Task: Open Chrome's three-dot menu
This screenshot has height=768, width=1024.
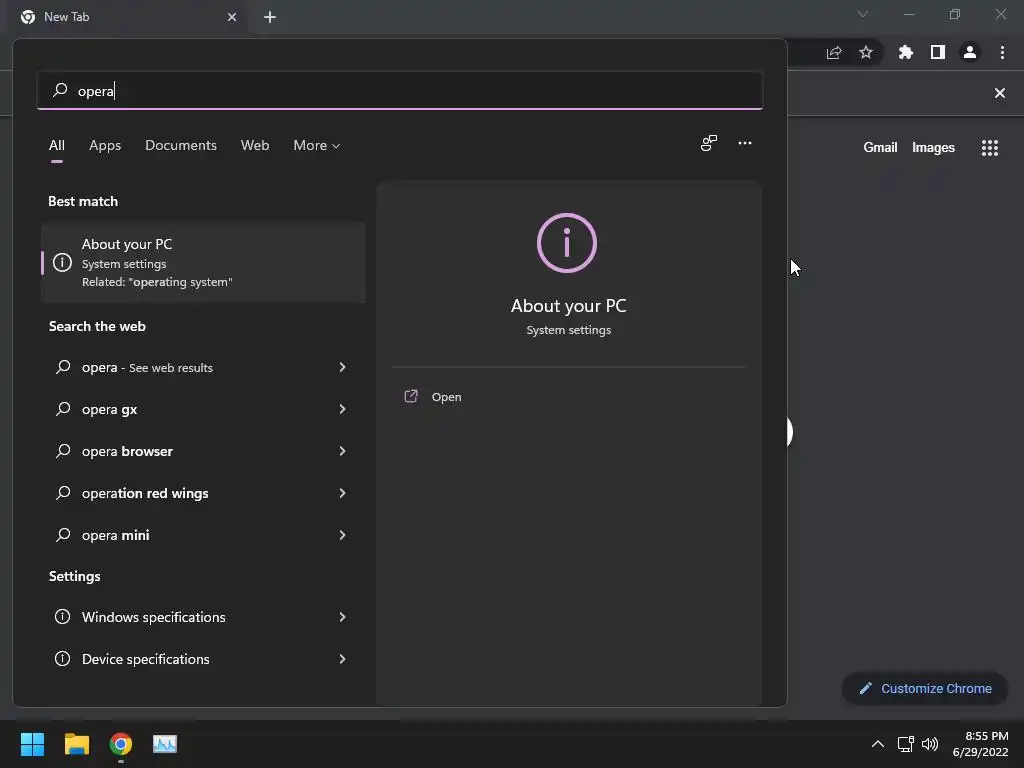Action: 1002,52
